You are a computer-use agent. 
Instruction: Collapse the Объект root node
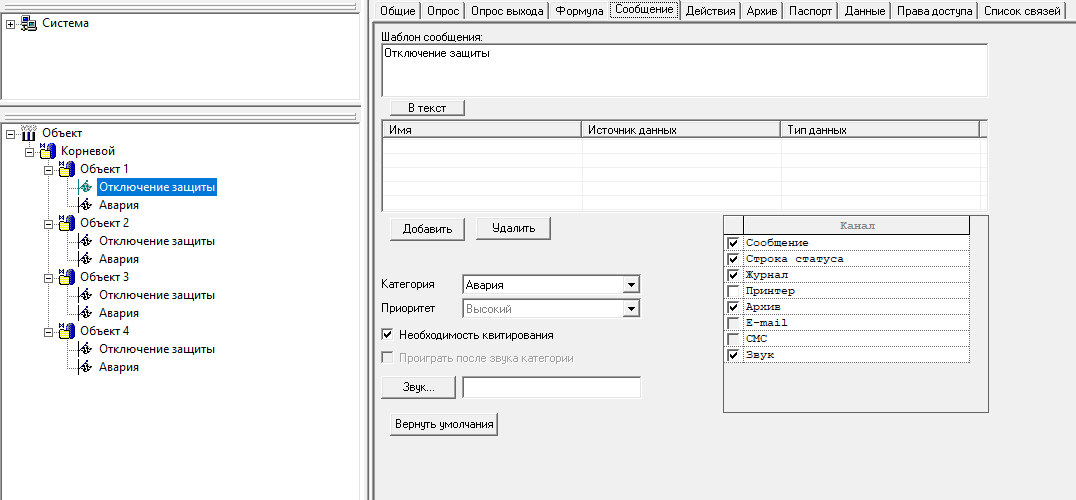(x=10, y=133)
